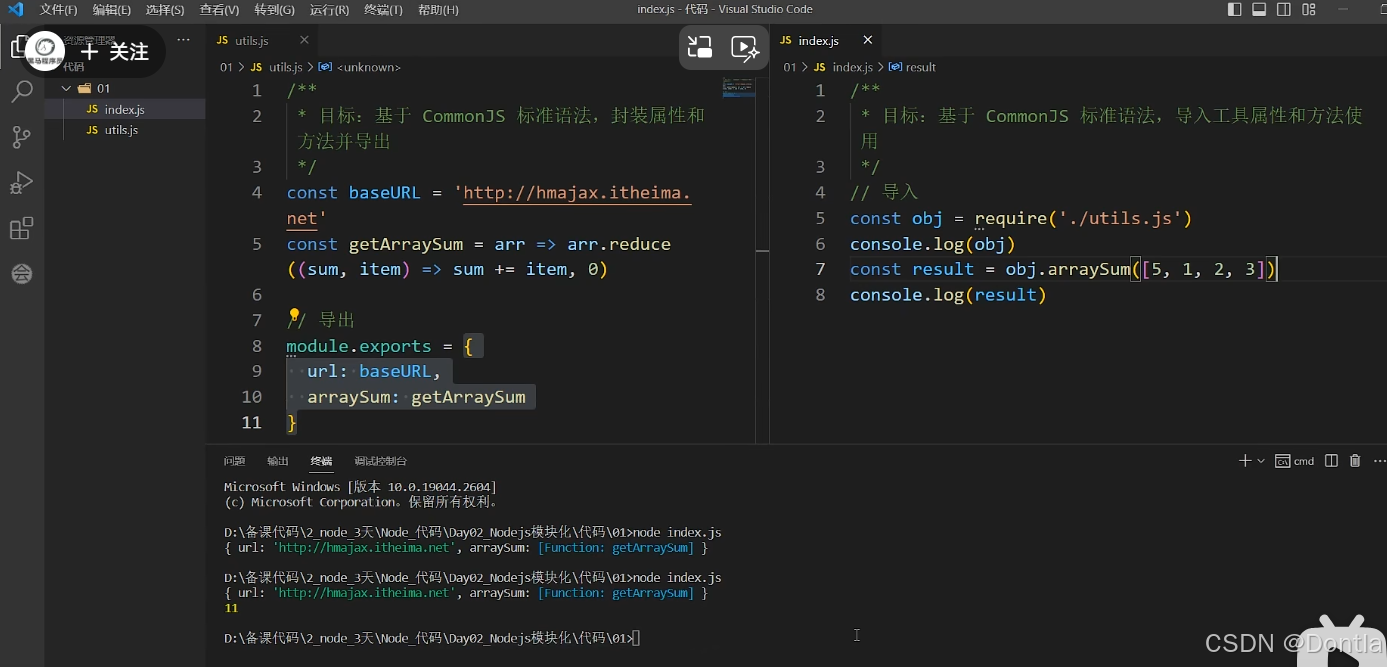
Task: Click console.log(result) on line 8
Action: [948, 294]
